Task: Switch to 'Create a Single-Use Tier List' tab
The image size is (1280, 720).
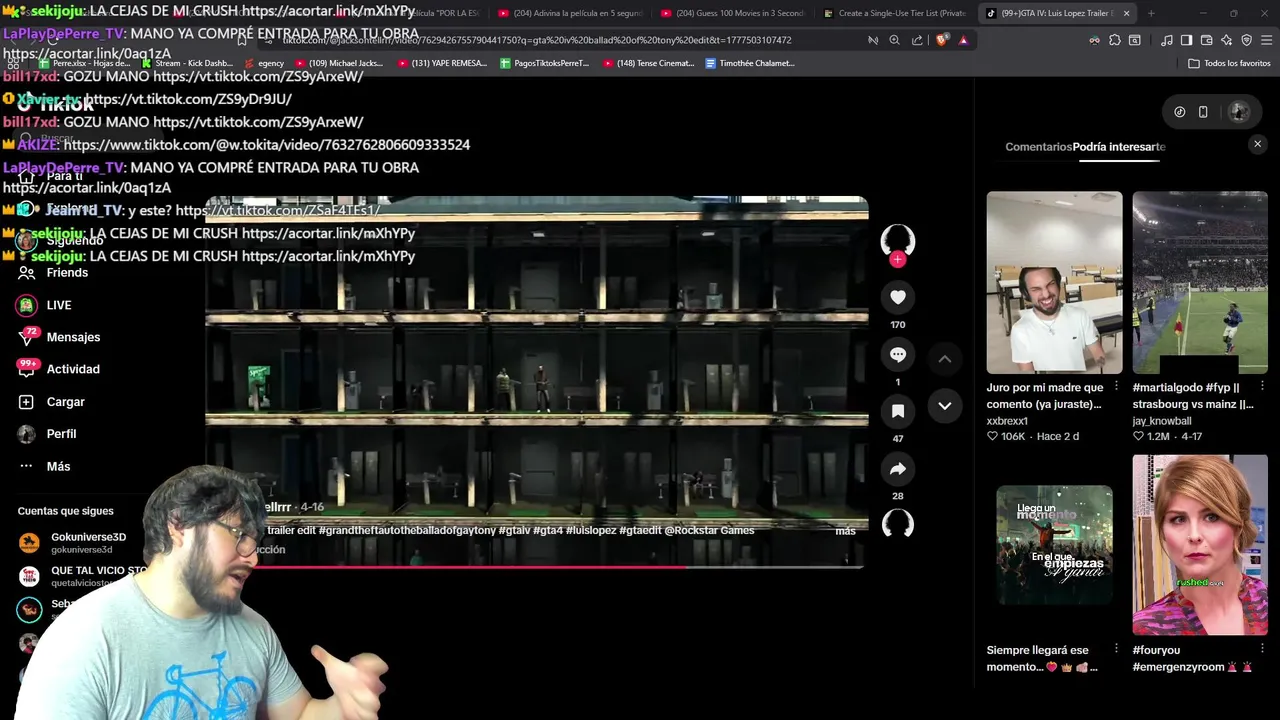Action: click(x=896, y=13)
